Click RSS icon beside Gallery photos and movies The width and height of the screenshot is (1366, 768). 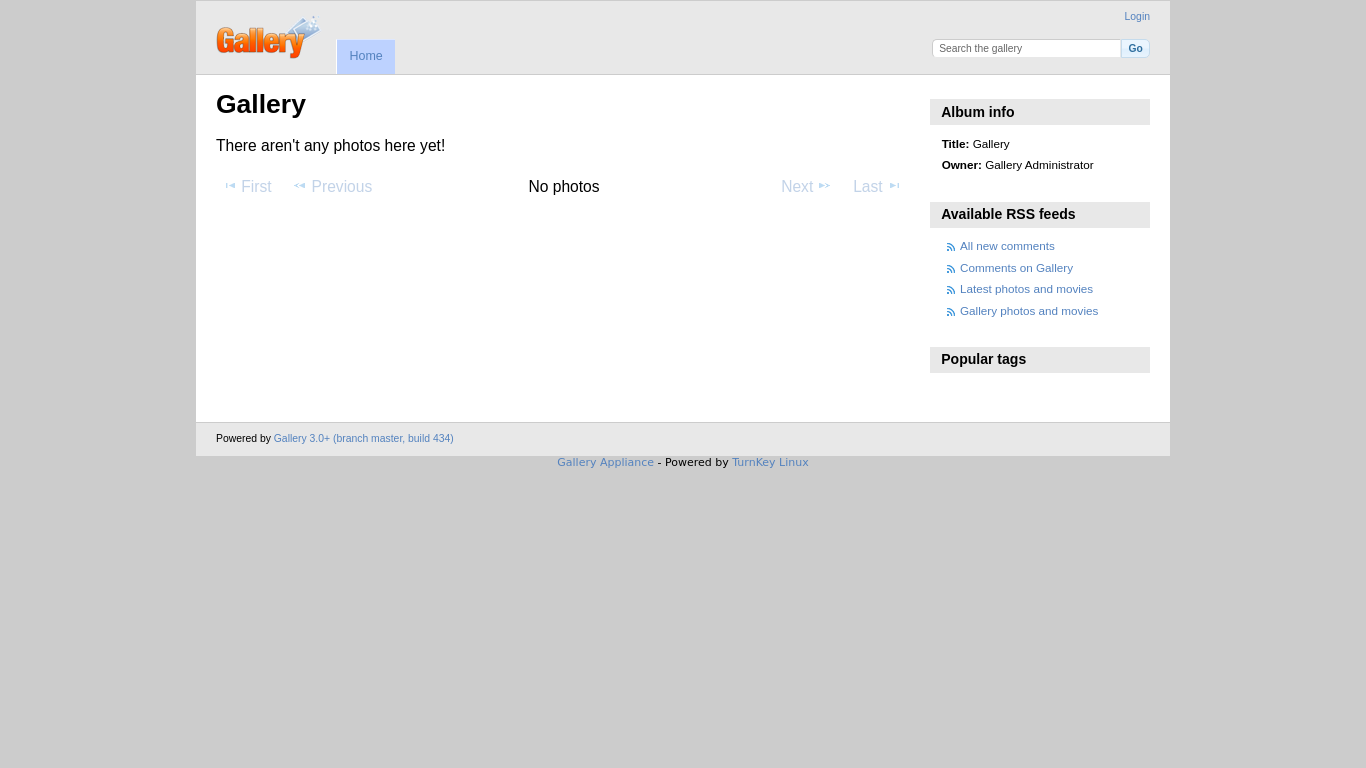coord(951,312)
